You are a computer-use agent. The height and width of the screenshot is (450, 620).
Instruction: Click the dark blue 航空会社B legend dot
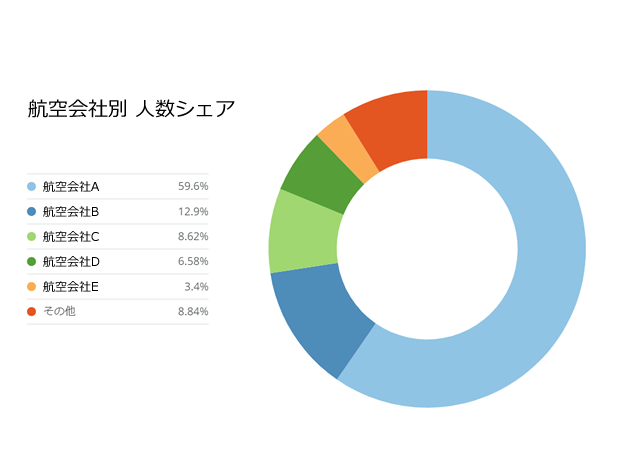pos(32,212)
